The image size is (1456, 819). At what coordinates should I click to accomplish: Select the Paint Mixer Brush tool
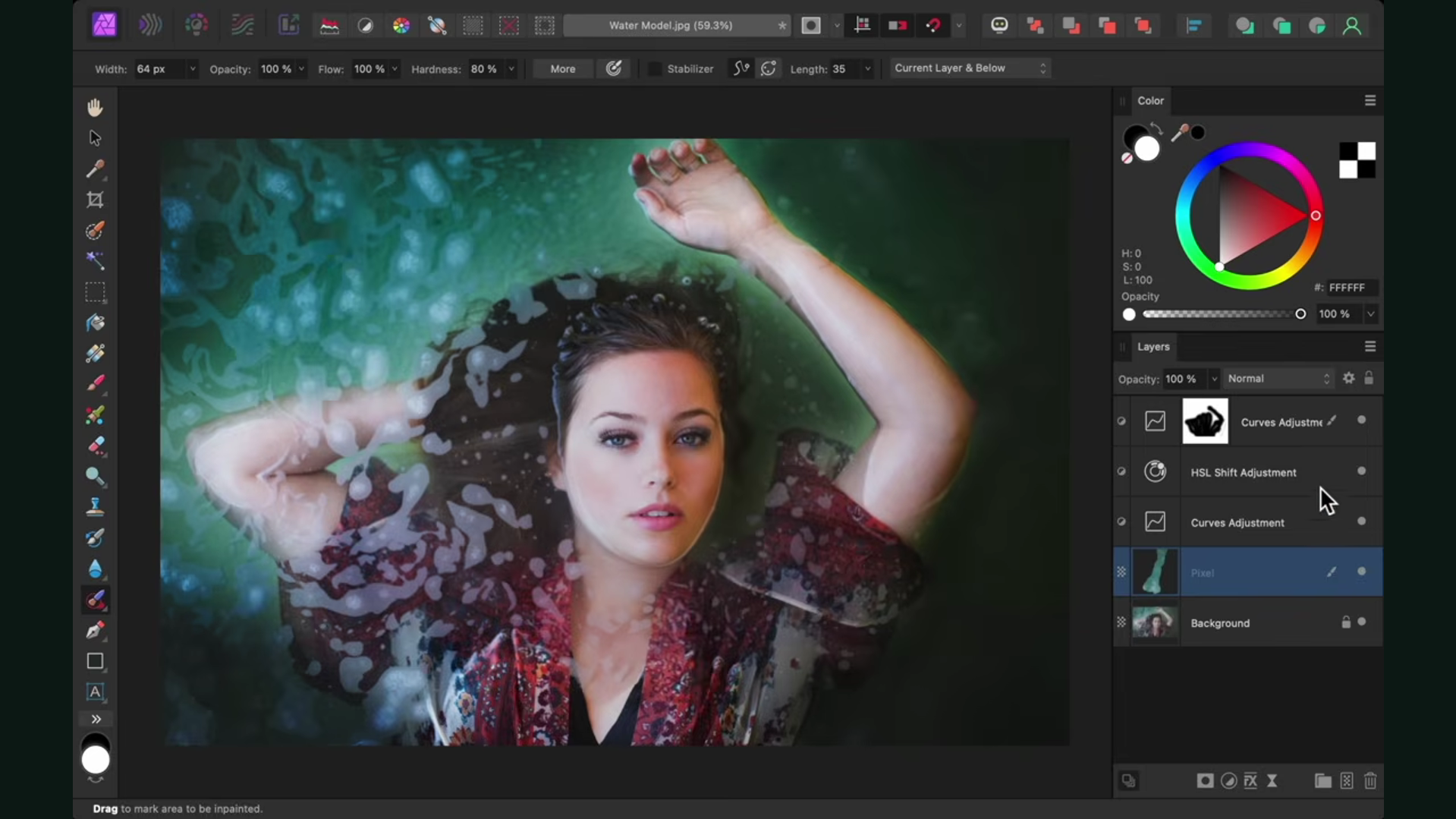[x=95, y=415]
